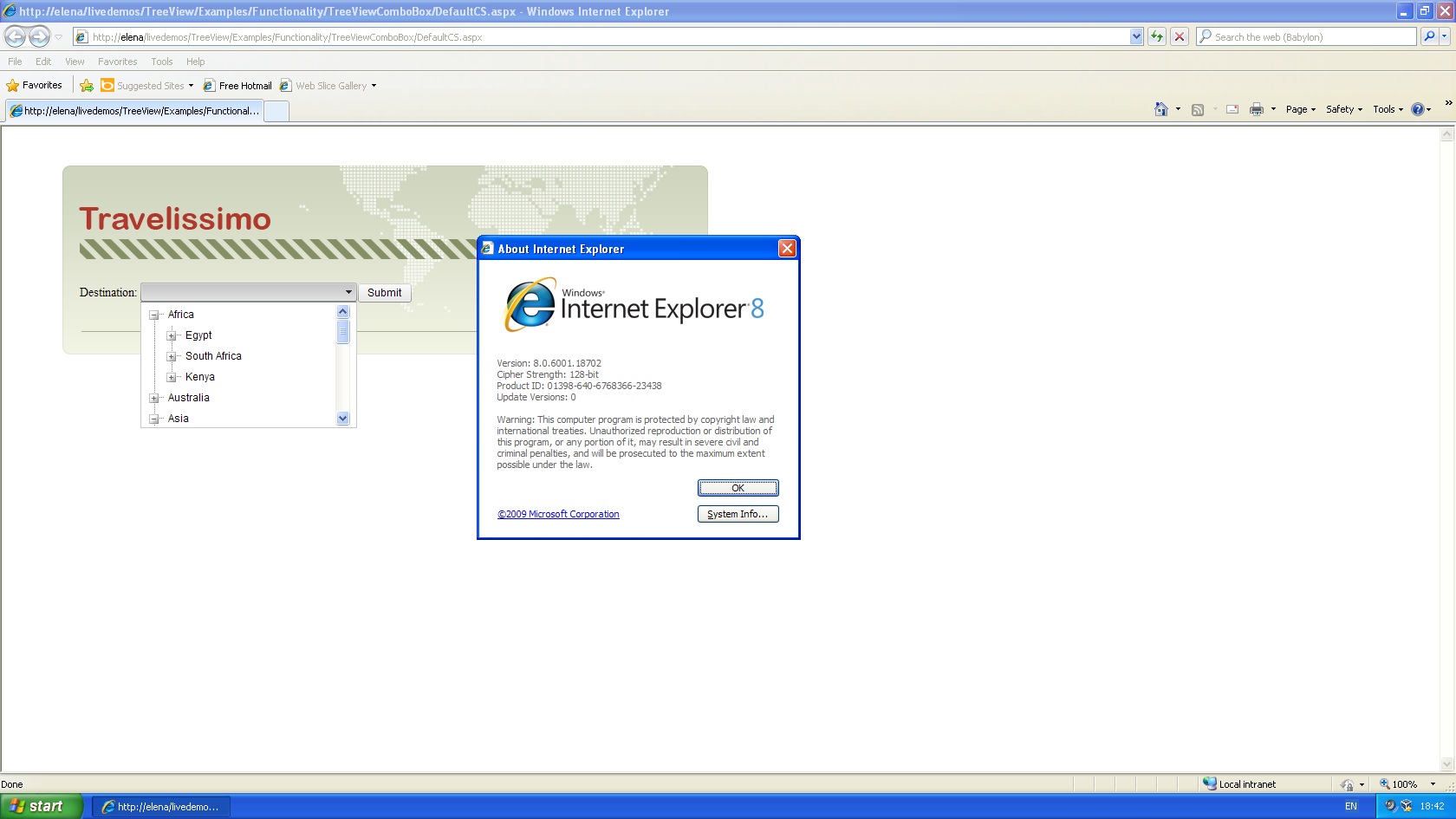Open the Page command bar menu
The image size is (1456, 819).
1301,109
